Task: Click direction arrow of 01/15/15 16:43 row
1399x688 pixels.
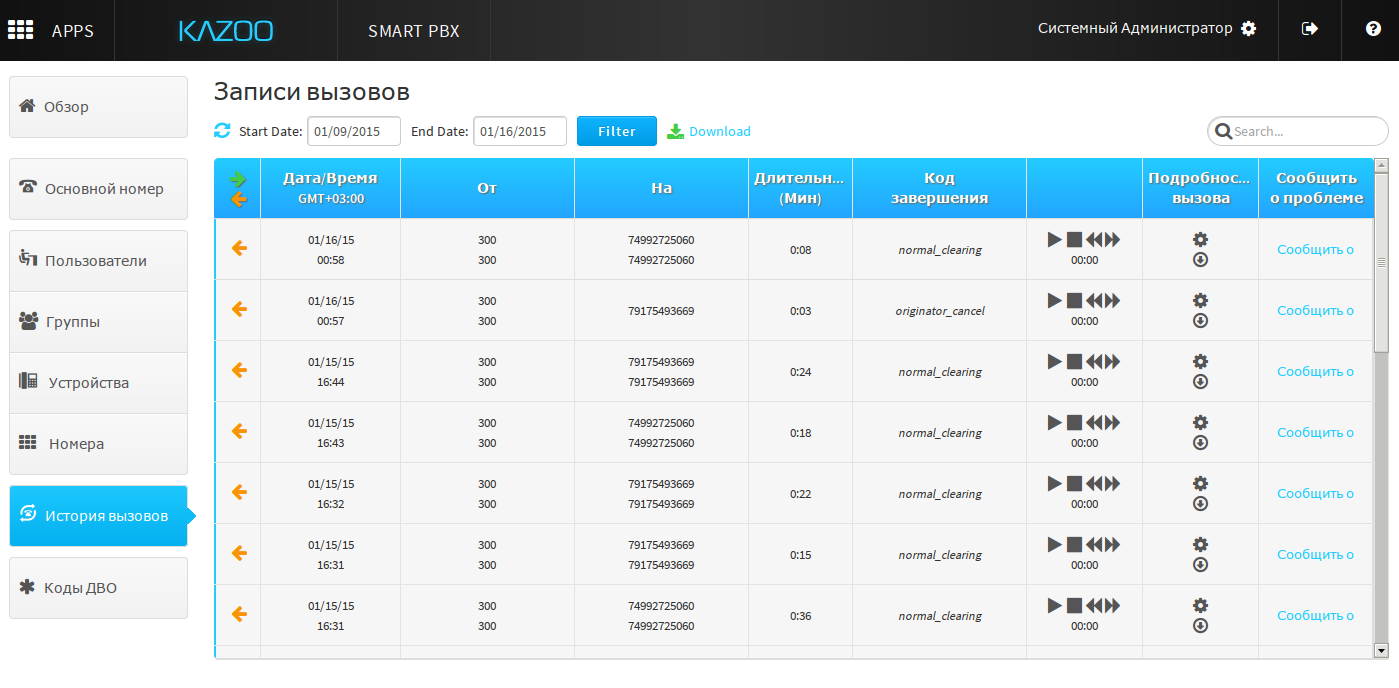Action: click(239, 431)
